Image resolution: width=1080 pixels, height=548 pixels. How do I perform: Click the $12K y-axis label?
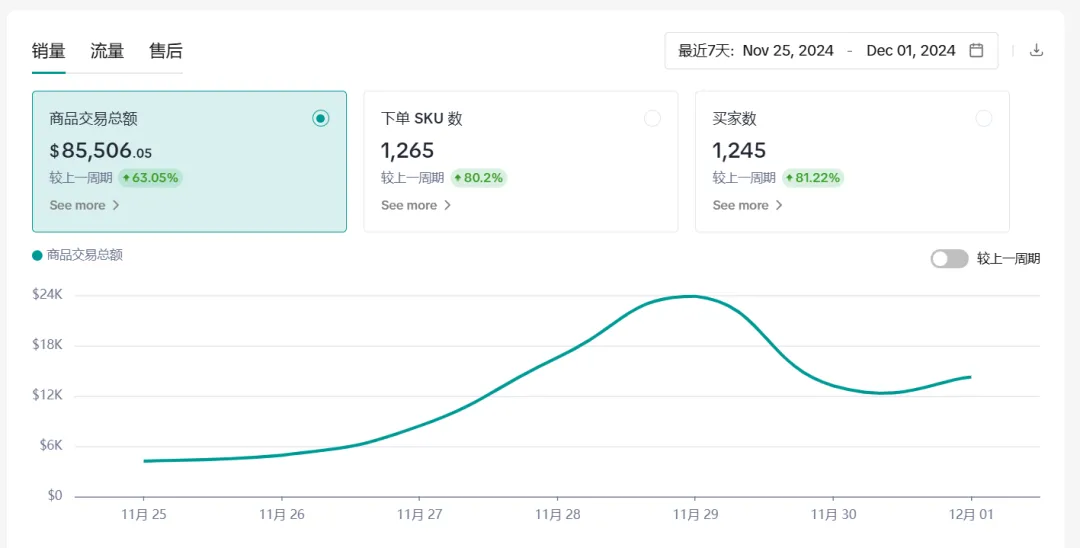point(48,395)
